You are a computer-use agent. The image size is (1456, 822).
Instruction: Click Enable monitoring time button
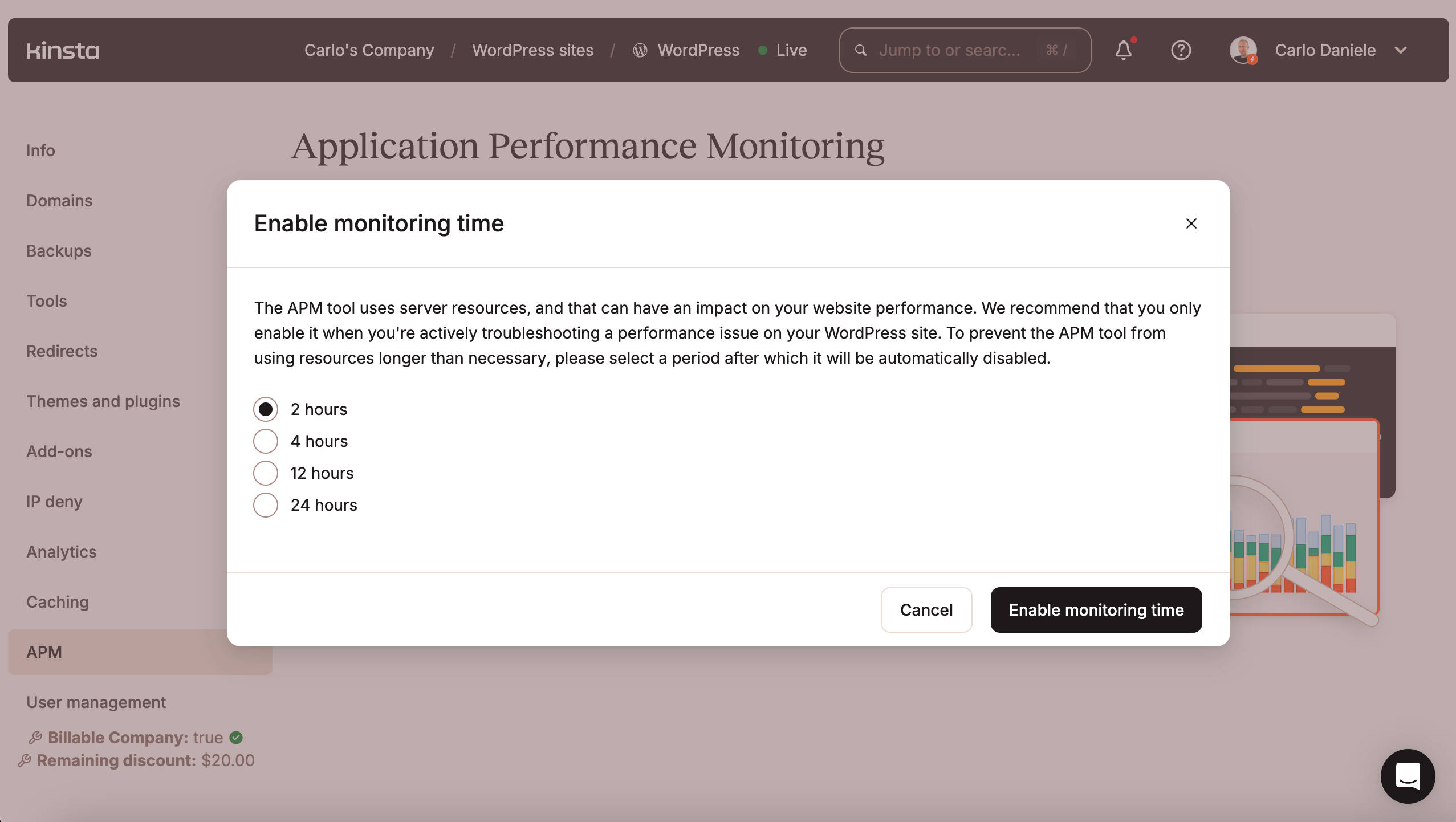[1096, 609]
